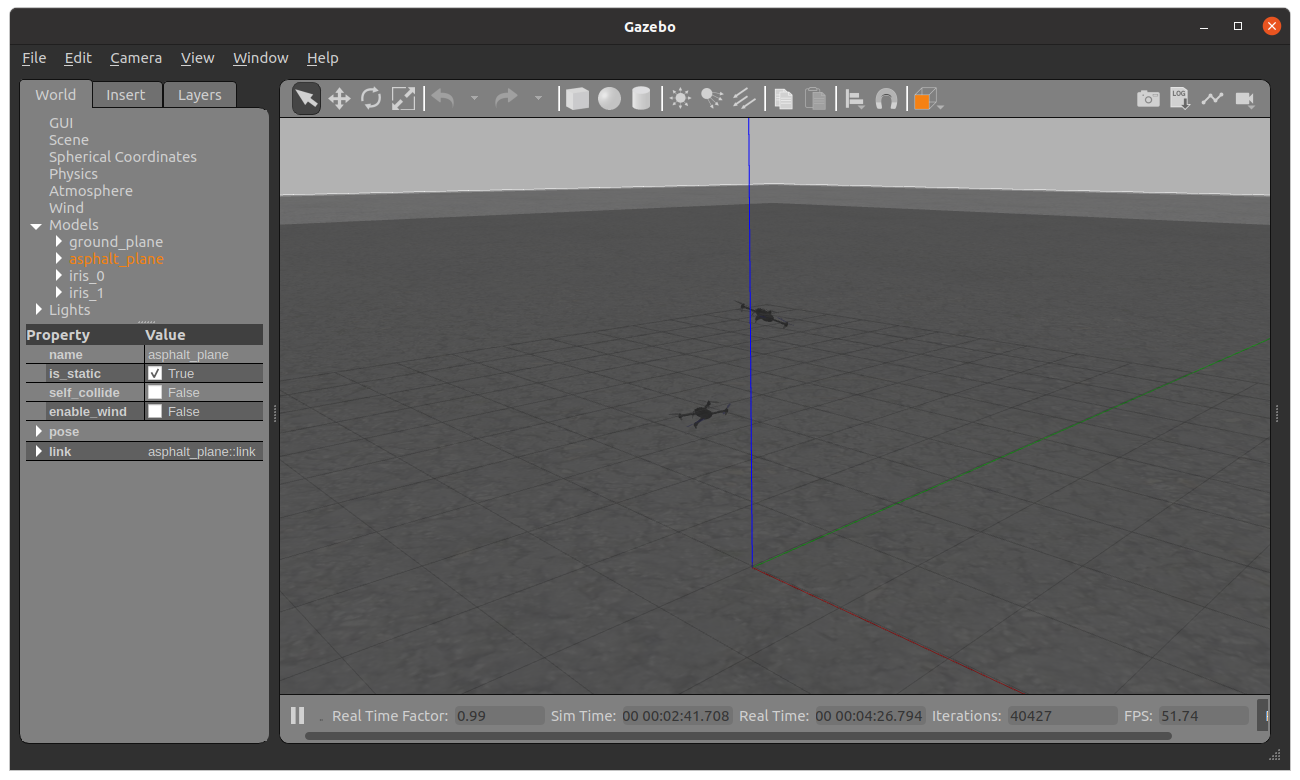Take a screenshot with camera icon
This screenshot has height=780, width=1300.
pyautogui.click(x=1148, y=98)
